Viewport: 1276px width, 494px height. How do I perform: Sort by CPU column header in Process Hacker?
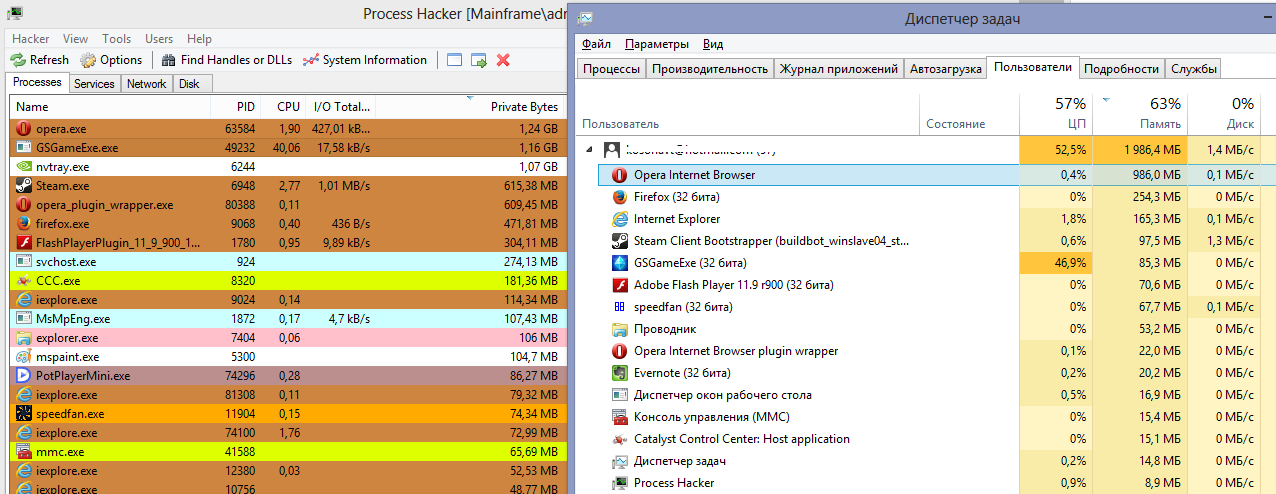tap(283, 107)
